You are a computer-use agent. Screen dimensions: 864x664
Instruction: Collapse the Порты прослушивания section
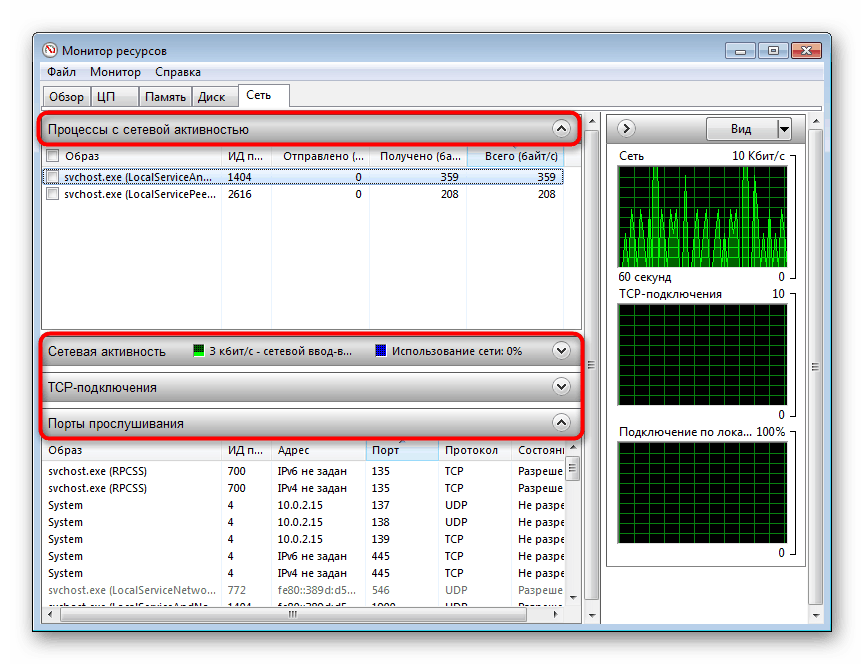click(561, 423)
